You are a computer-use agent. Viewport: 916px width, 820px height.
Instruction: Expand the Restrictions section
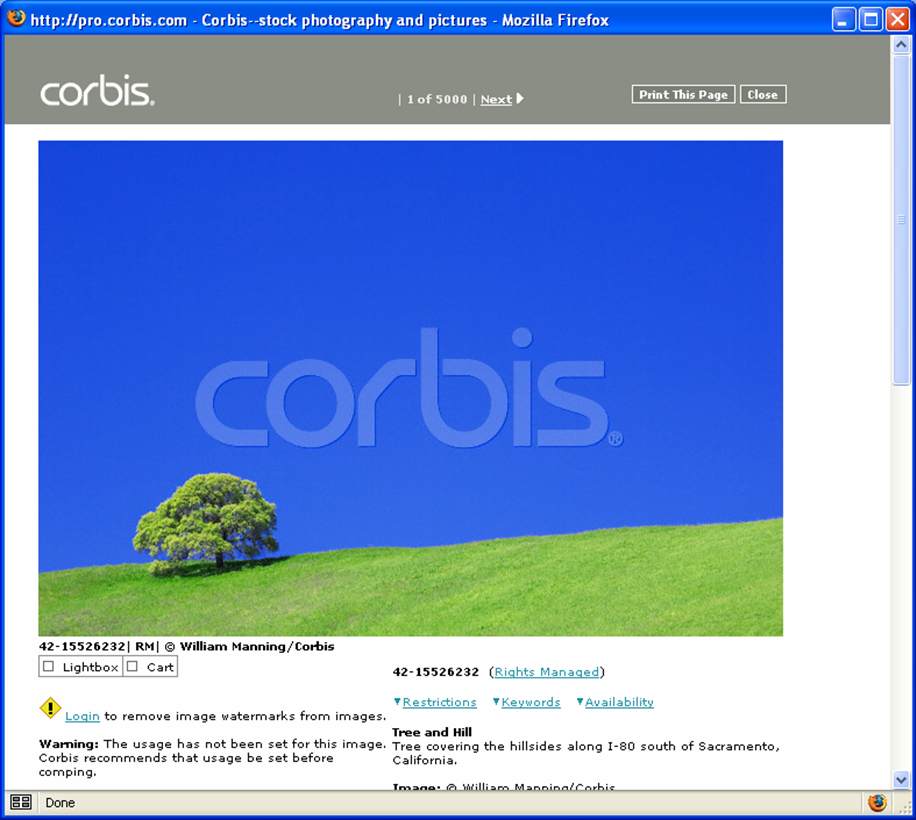(438, 702)
